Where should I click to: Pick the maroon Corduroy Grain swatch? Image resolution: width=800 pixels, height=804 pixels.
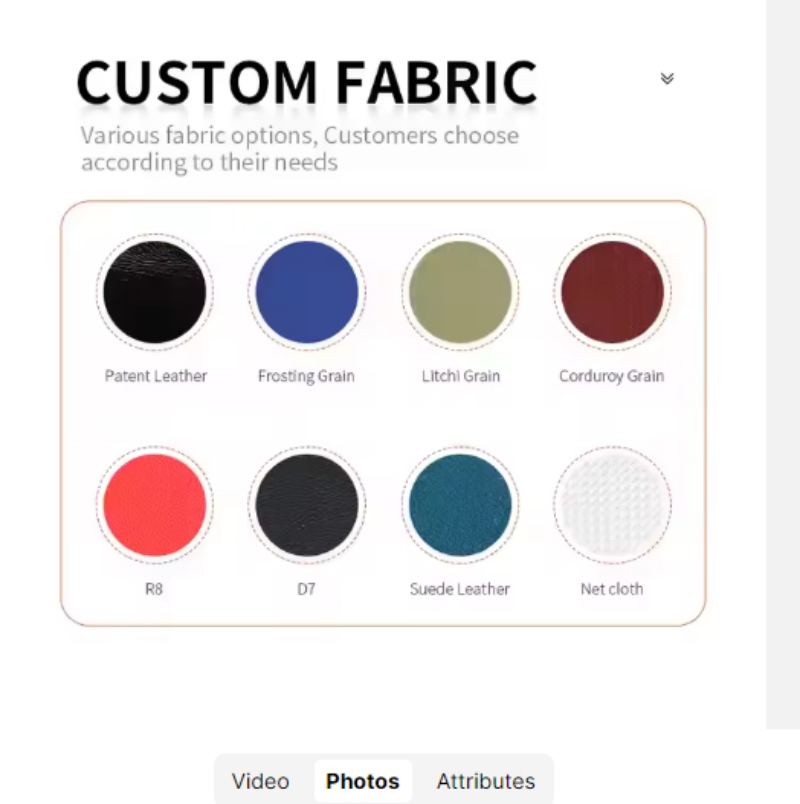tap(612, 292)
